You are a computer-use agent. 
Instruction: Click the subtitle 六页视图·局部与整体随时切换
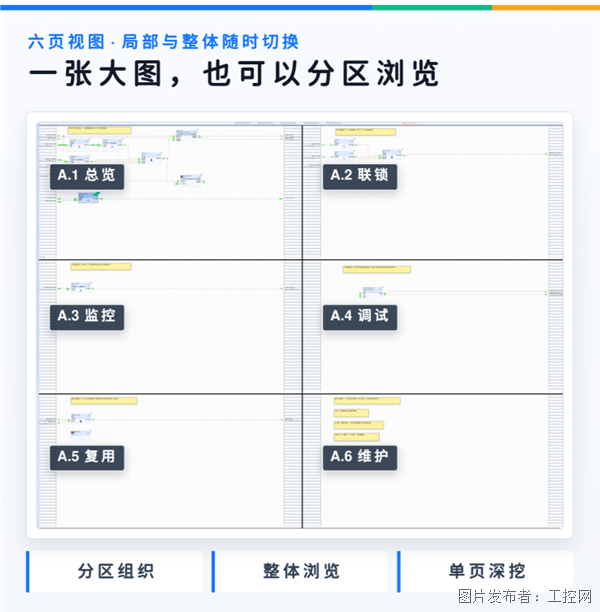click(163, 42)
